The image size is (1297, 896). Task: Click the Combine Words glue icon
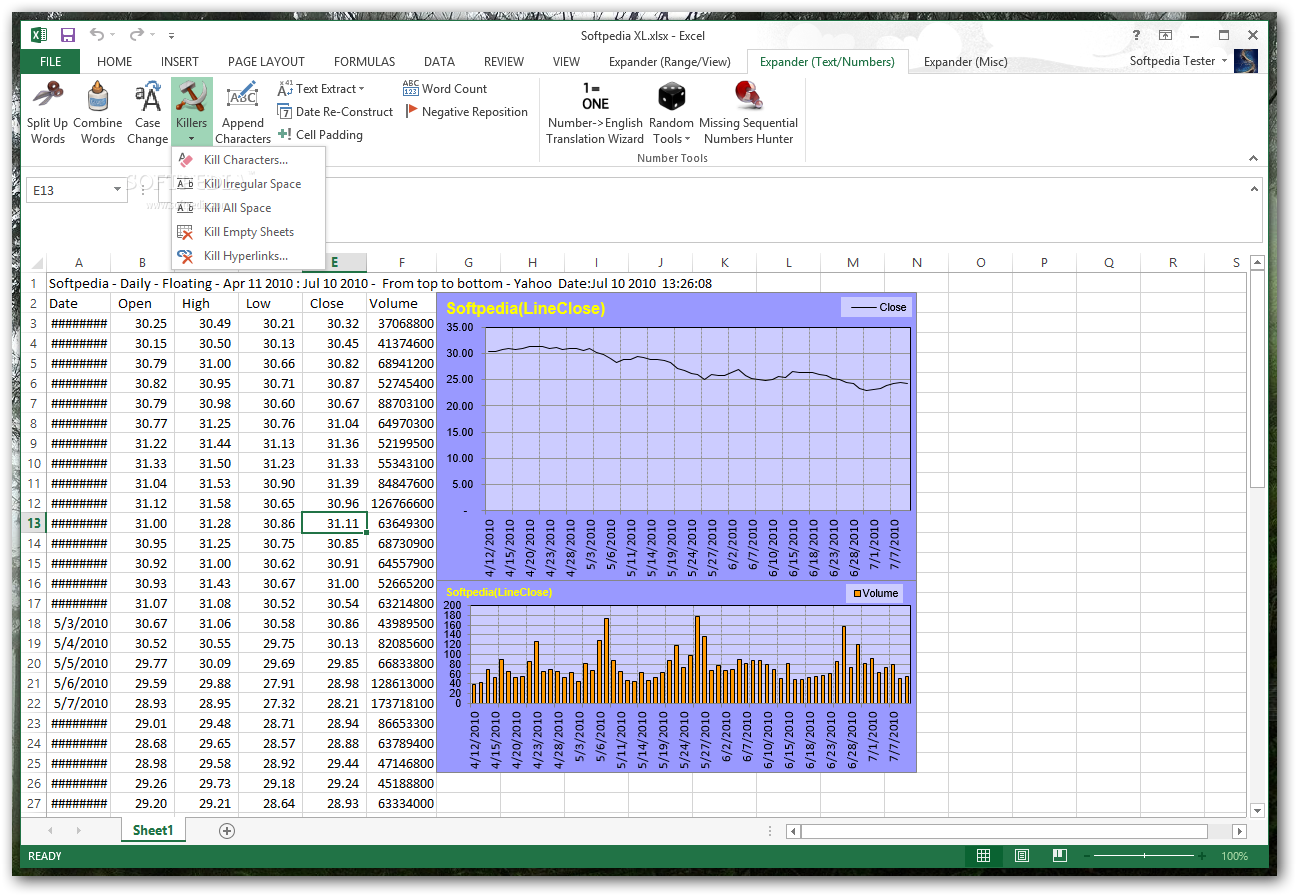97,97
